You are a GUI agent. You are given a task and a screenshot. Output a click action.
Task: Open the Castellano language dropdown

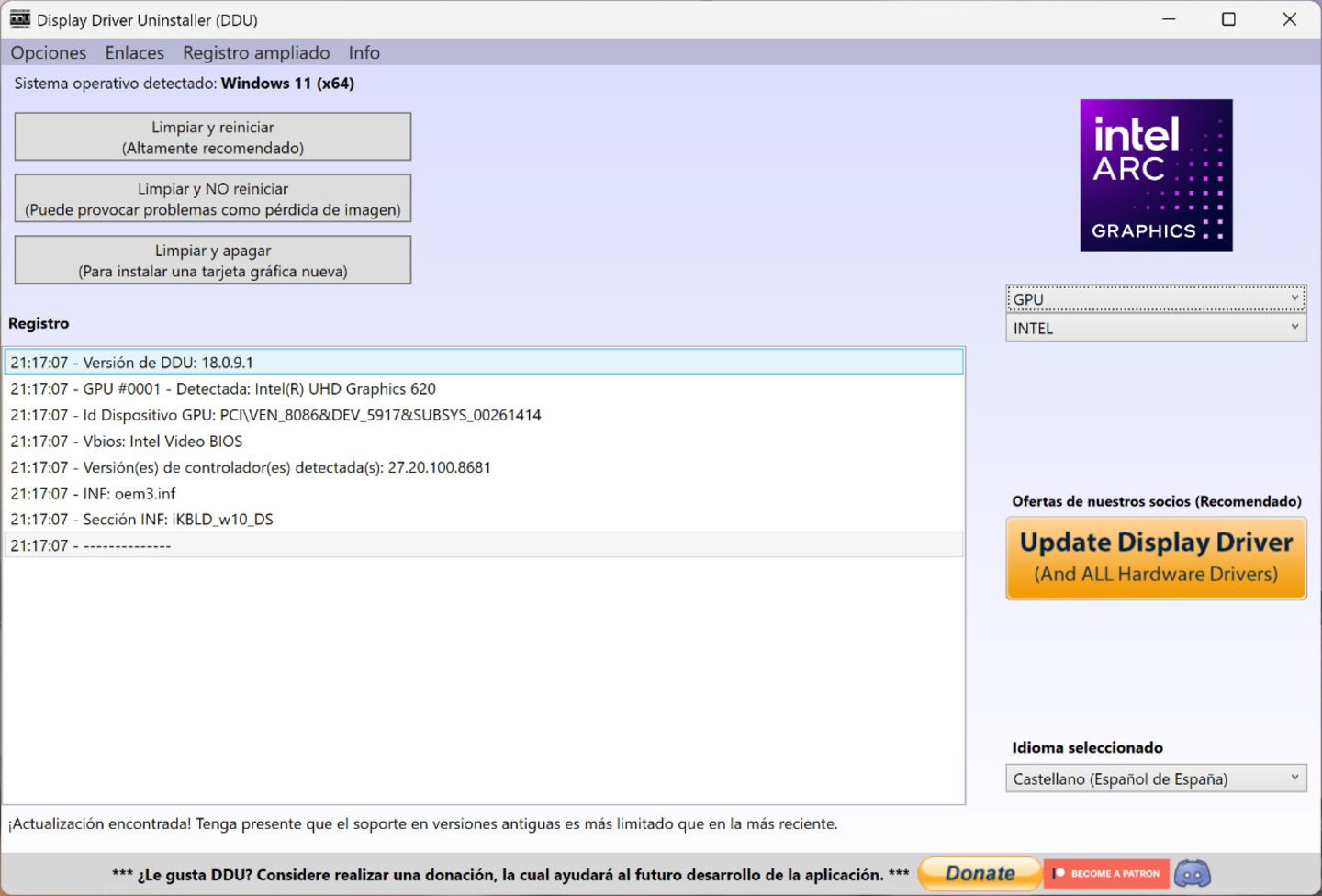click(x=1156, y=778)
